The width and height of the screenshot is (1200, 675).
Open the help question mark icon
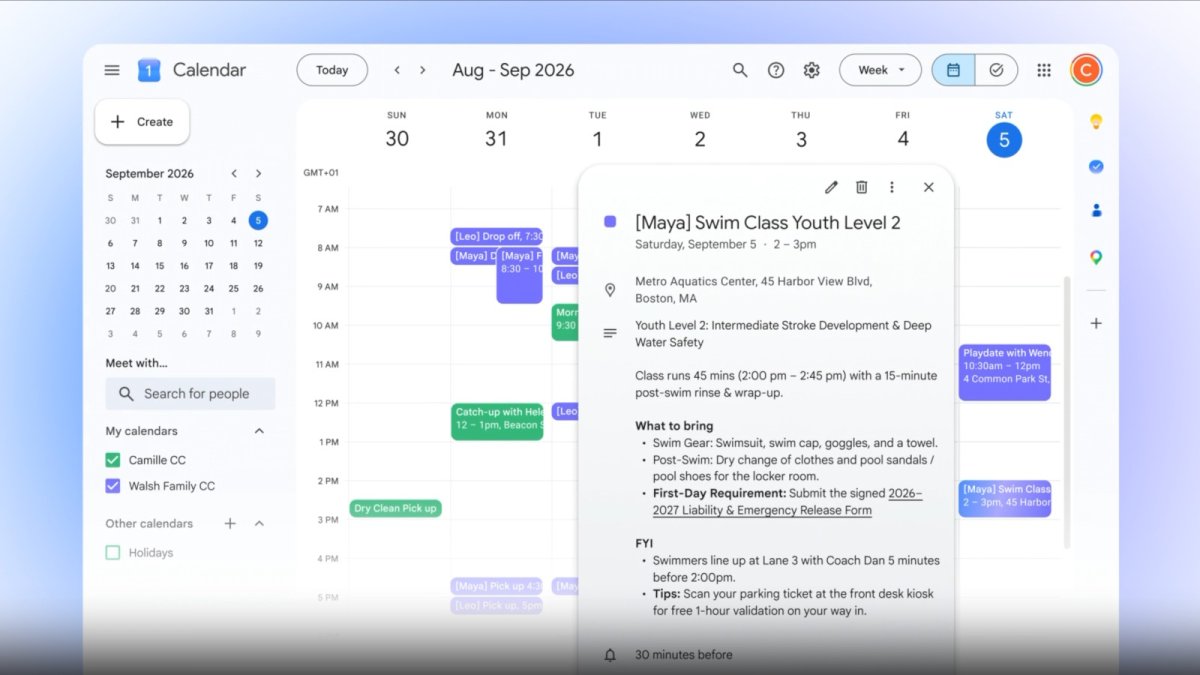(776, 70)
